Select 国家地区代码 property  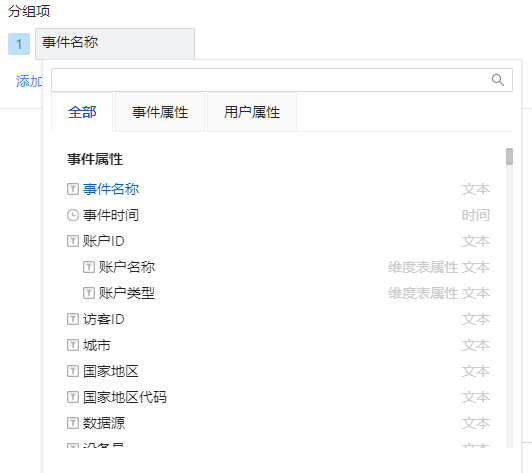279,397
